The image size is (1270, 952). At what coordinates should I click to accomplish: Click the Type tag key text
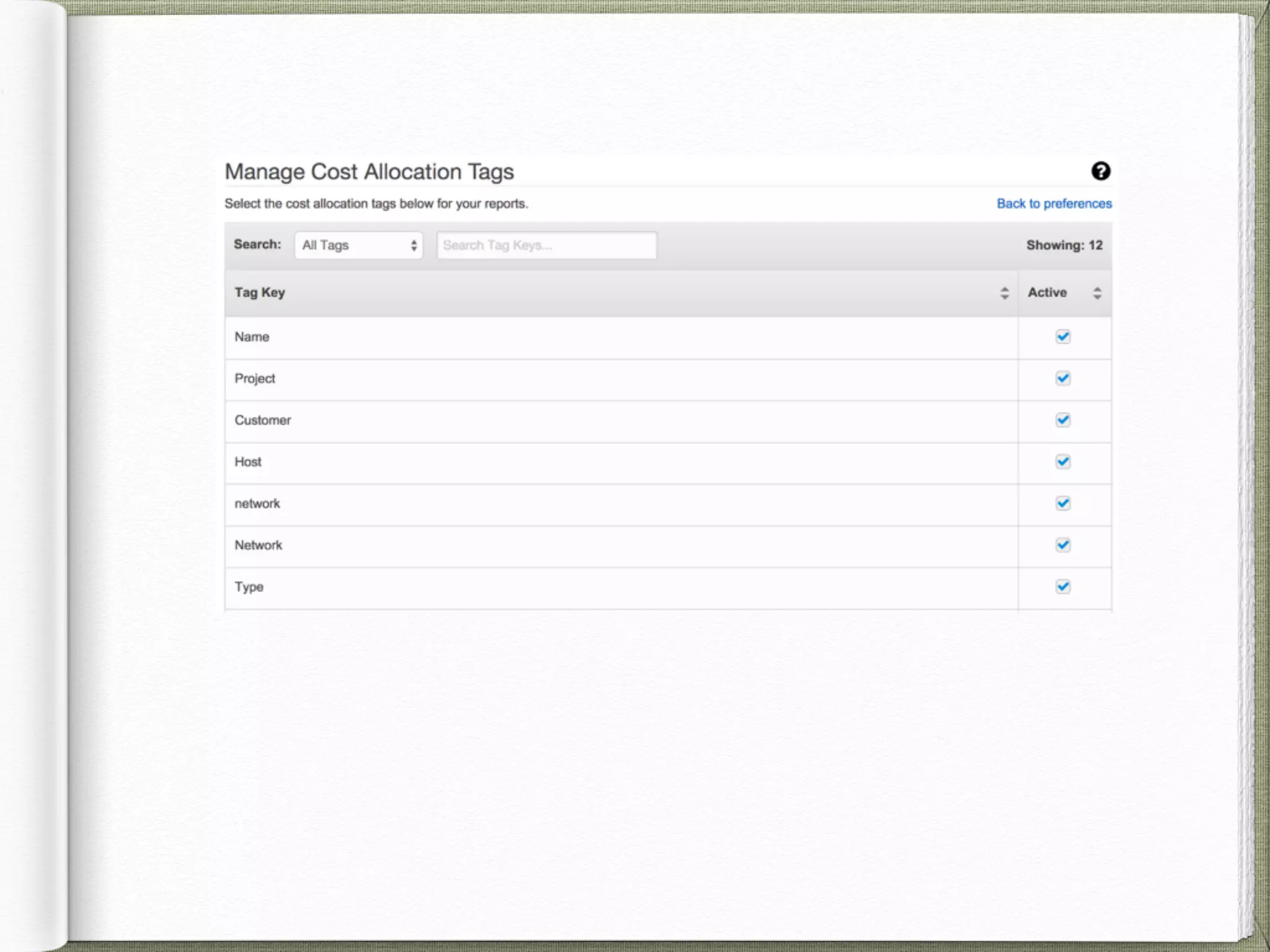coord(249,587)
